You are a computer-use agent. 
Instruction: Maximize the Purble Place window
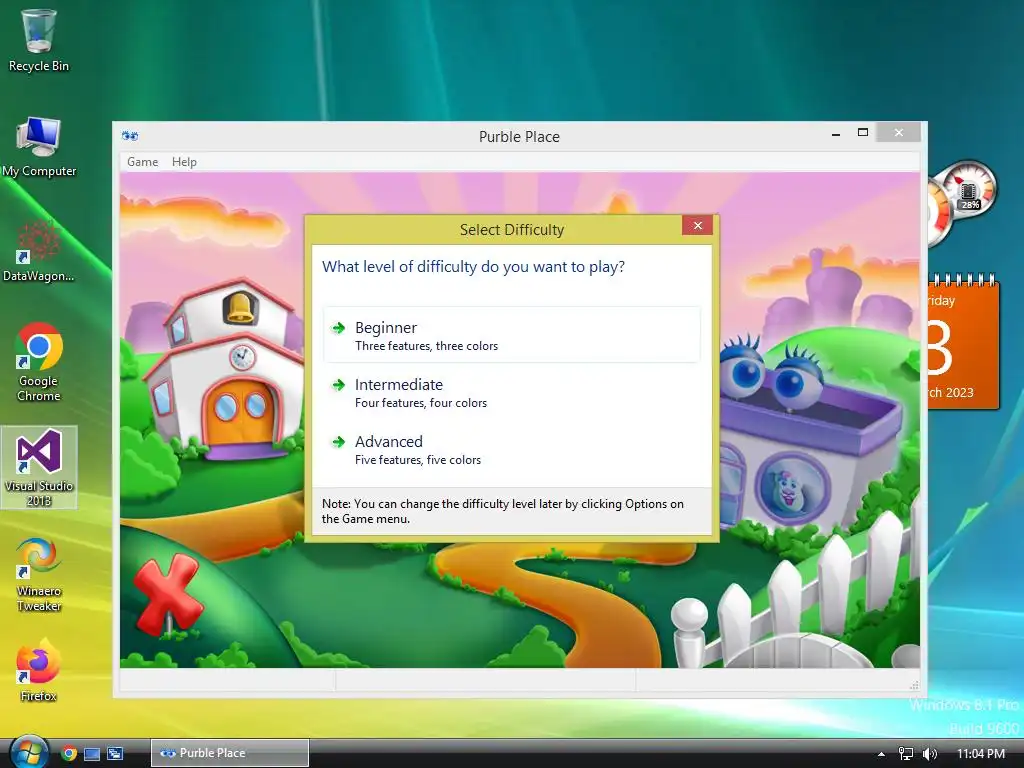pyautogui.click(x=863, y=133)
